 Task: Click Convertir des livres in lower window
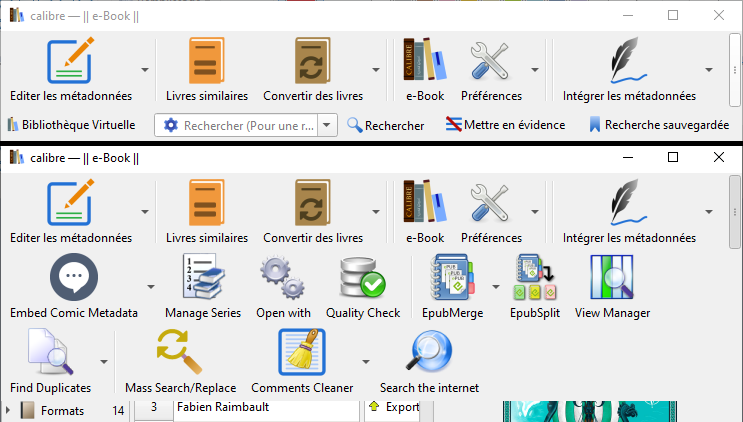313,212
